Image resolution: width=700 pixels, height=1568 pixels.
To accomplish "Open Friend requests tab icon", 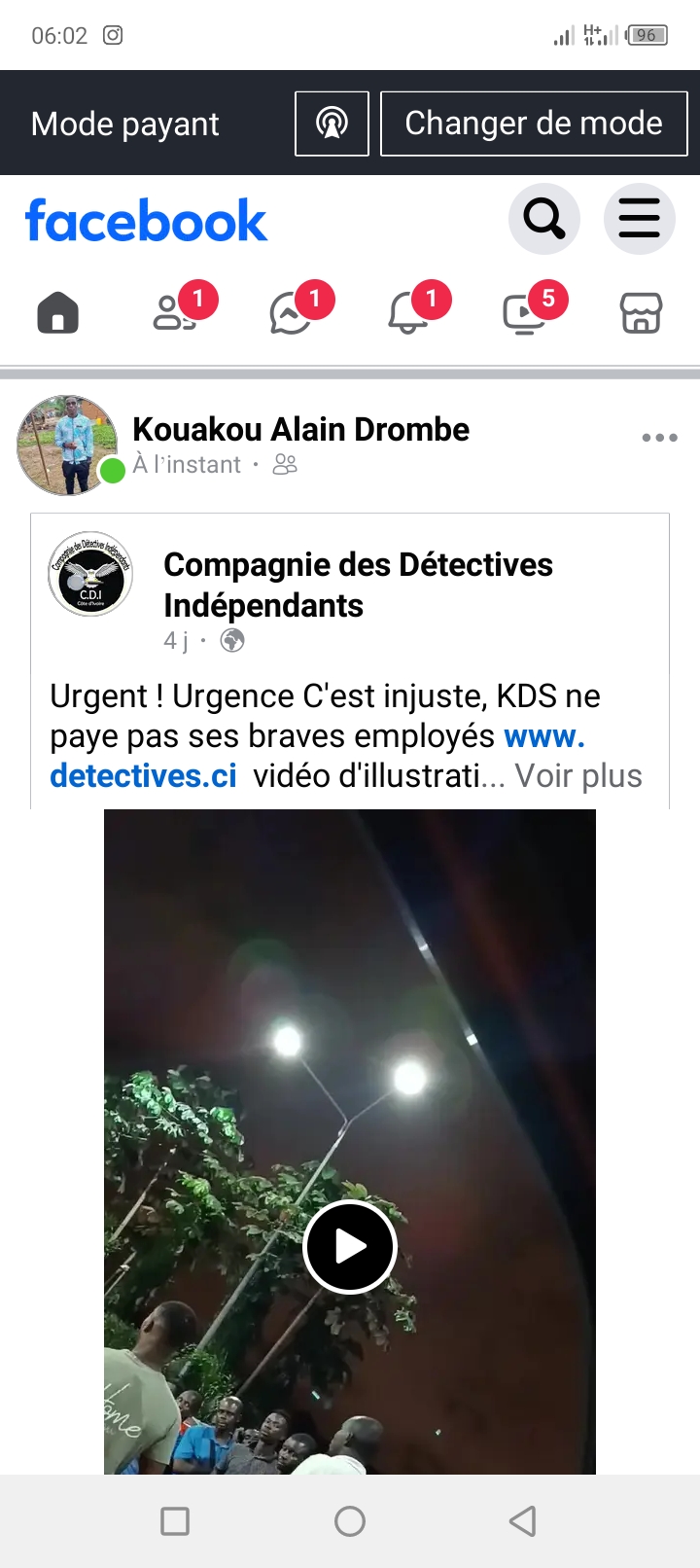I will (x=175, y=313).
